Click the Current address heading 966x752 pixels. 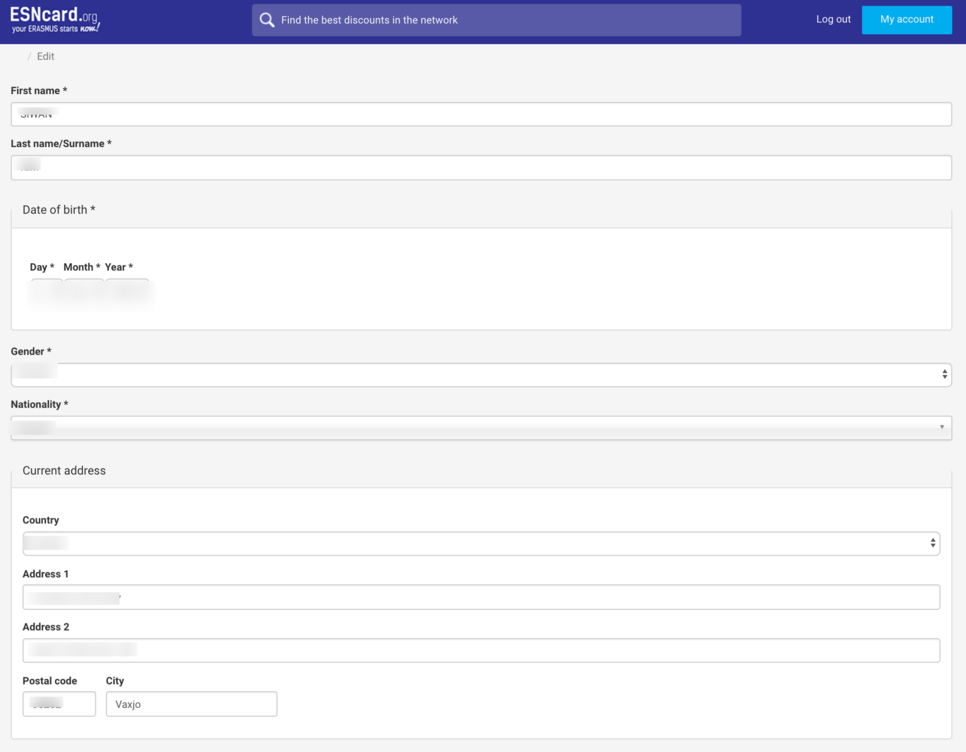pos(64,471)
